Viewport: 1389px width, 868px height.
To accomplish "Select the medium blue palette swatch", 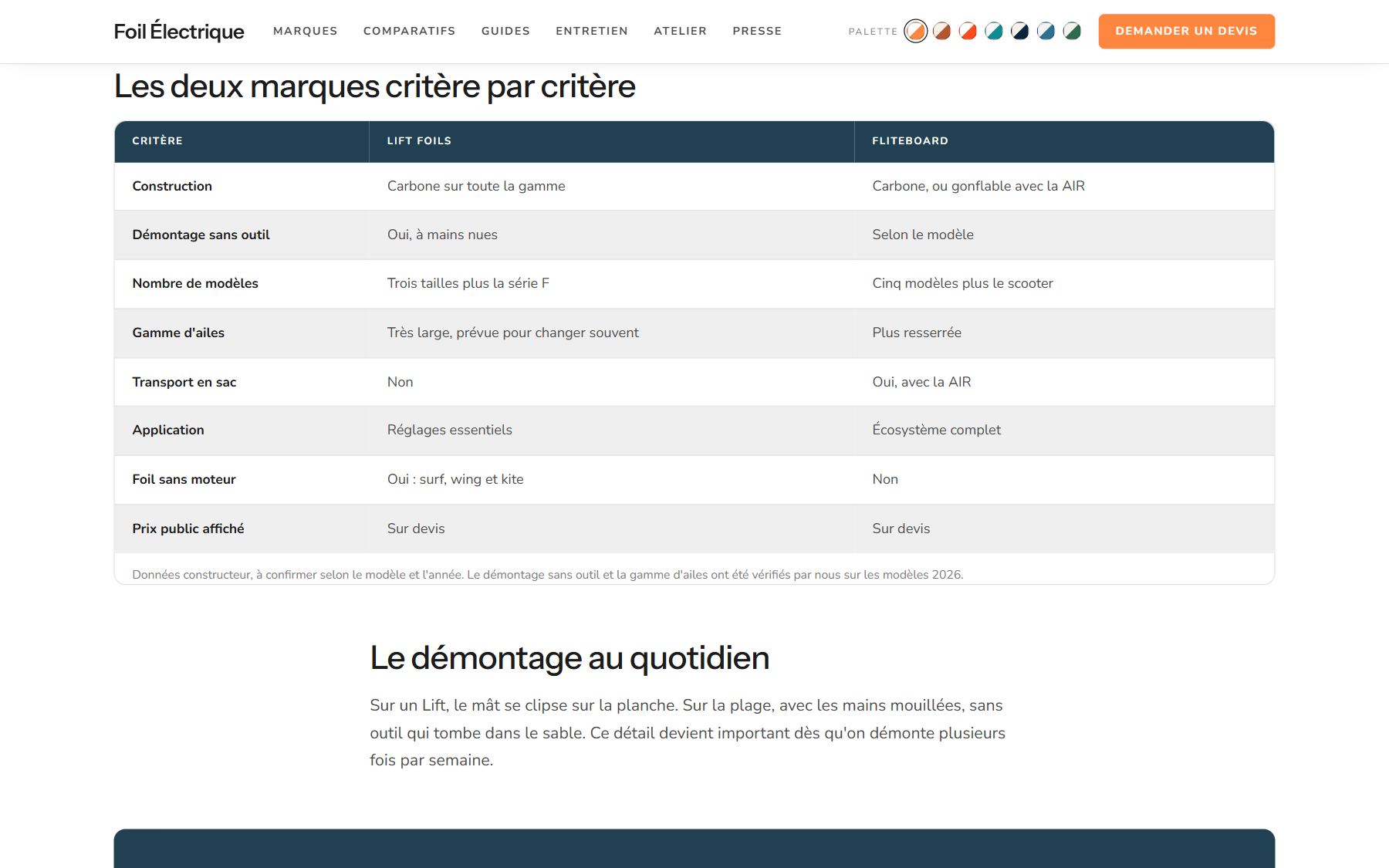I will tap(1046, 32).
